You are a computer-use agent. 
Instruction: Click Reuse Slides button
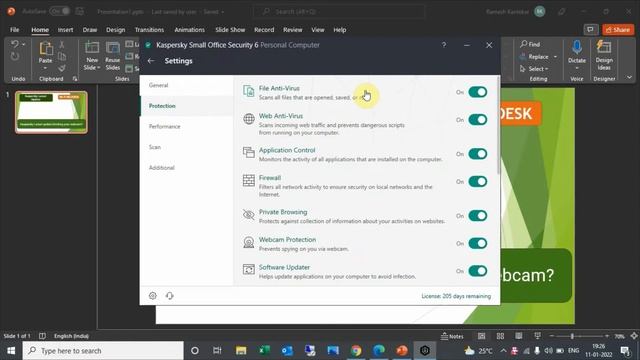click(x=113, y=56)
